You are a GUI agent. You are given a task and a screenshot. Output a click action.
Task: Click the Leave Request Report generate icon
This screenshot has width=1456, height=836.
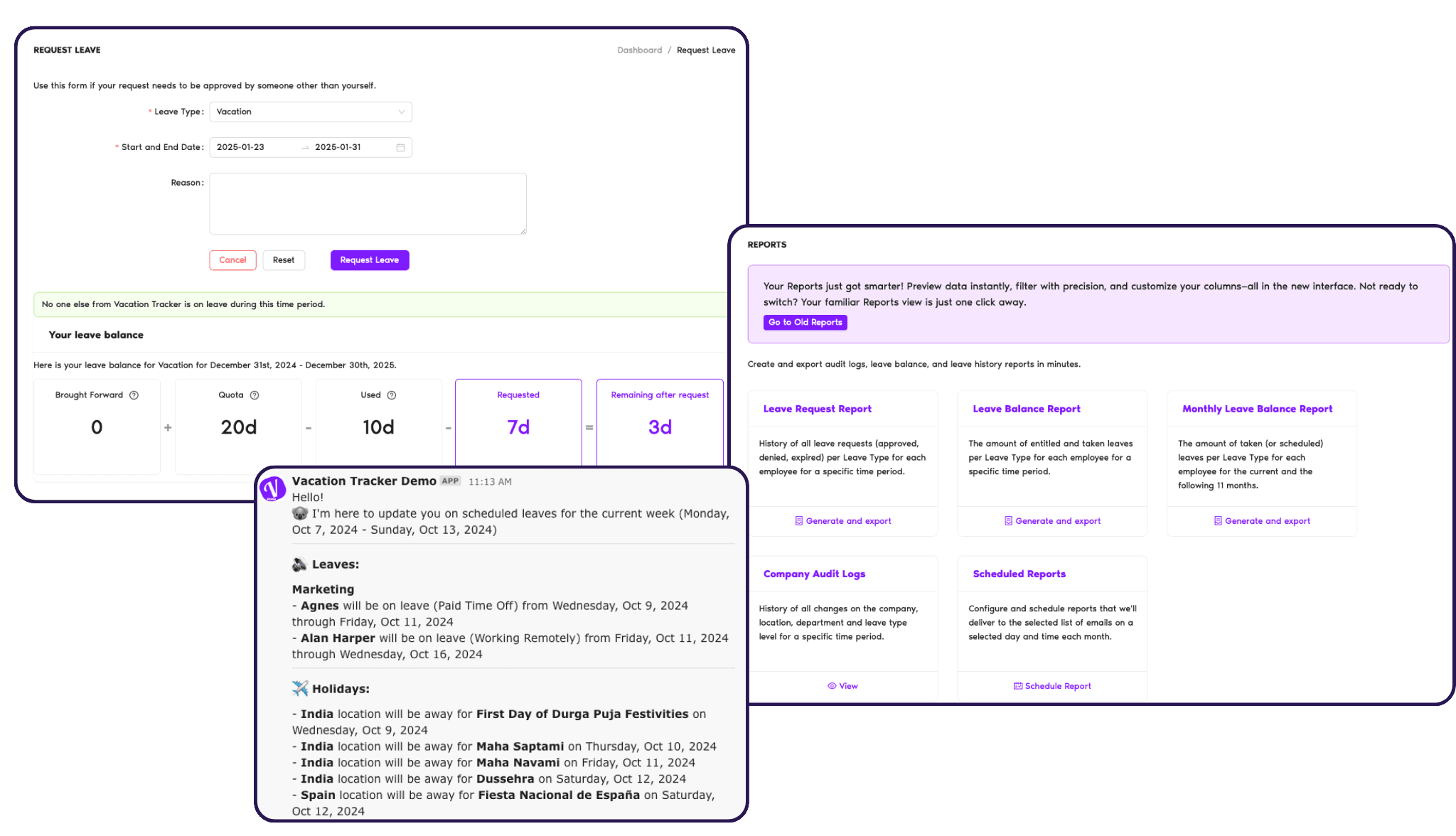pyautogui.click(x=799, y=520)
